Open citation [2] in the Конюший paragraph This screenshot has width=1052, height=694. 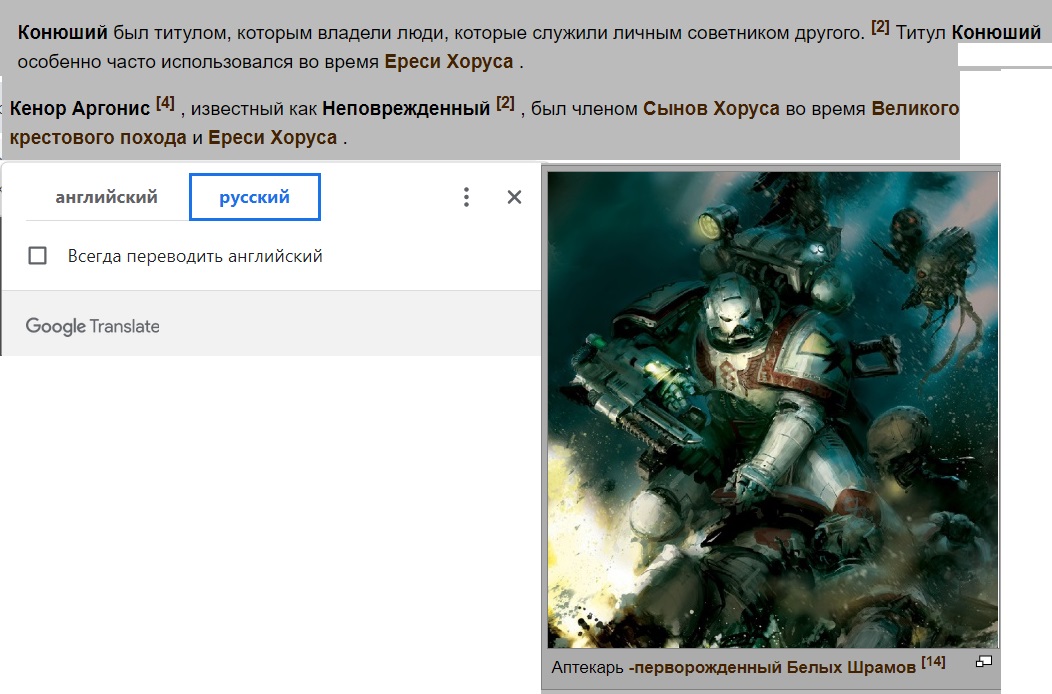880,28
